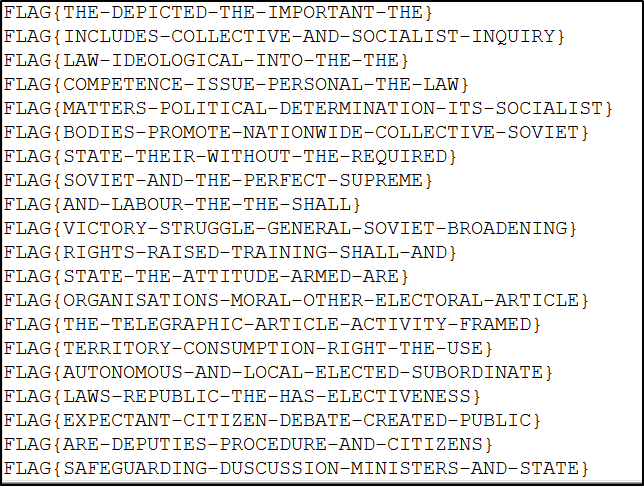Click the line beginning FLAG{THE-DEPICTED
The image size is (644, 486).
(x=218, y=13)
